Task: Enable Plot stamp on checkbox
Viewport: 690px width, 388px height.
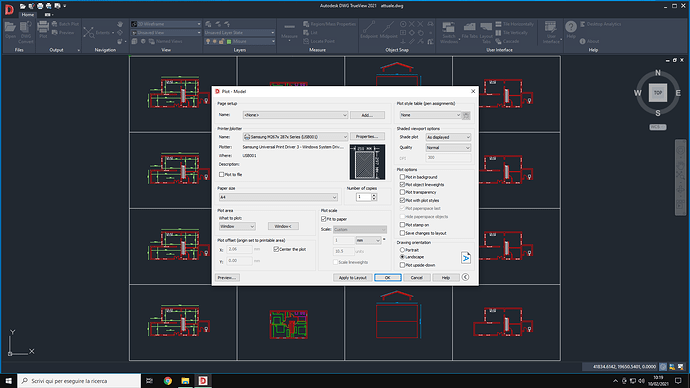Action: click(402, 225)
